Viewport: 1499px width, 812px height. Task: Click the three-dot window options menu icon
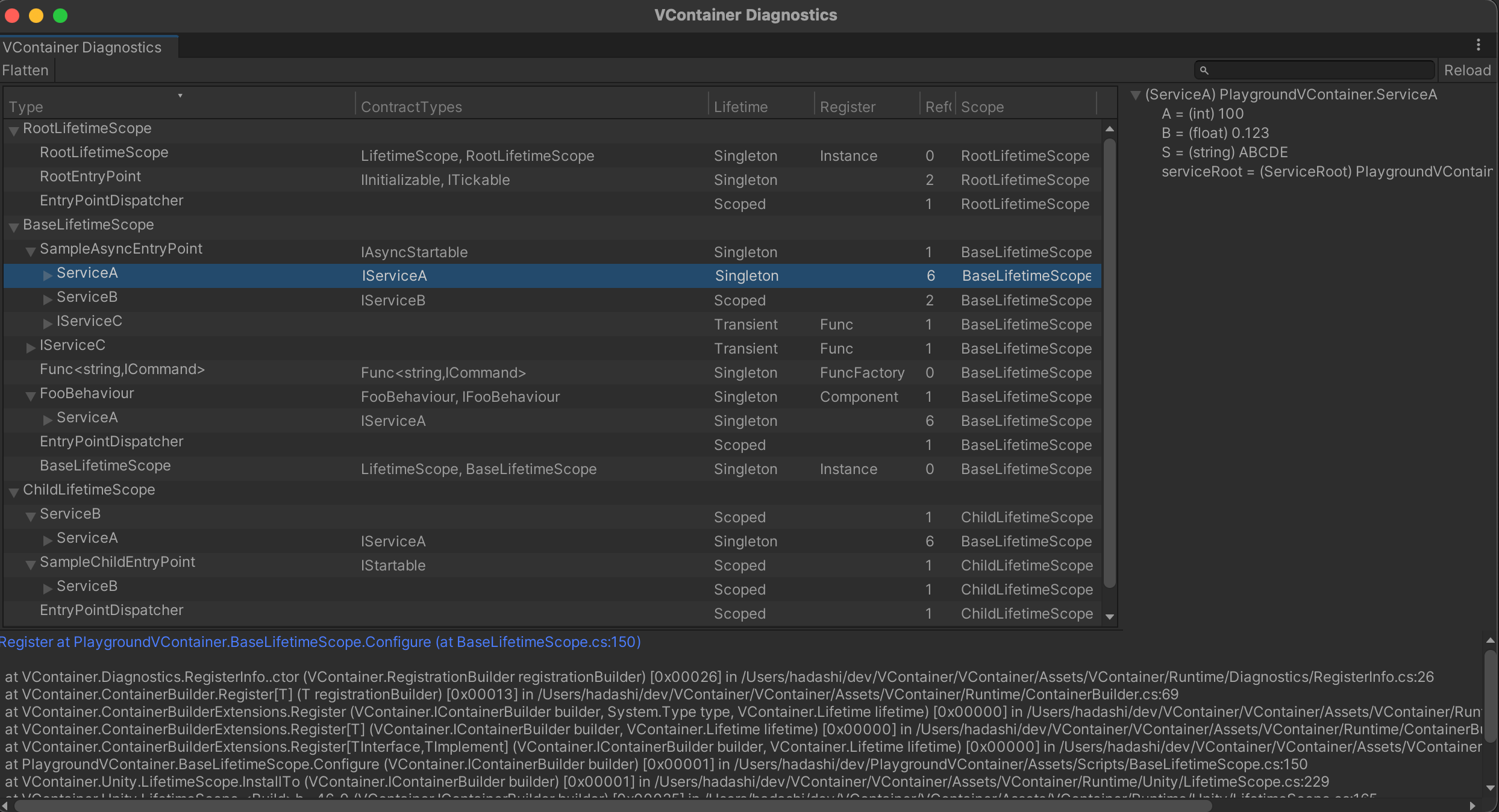[1478, 45]
